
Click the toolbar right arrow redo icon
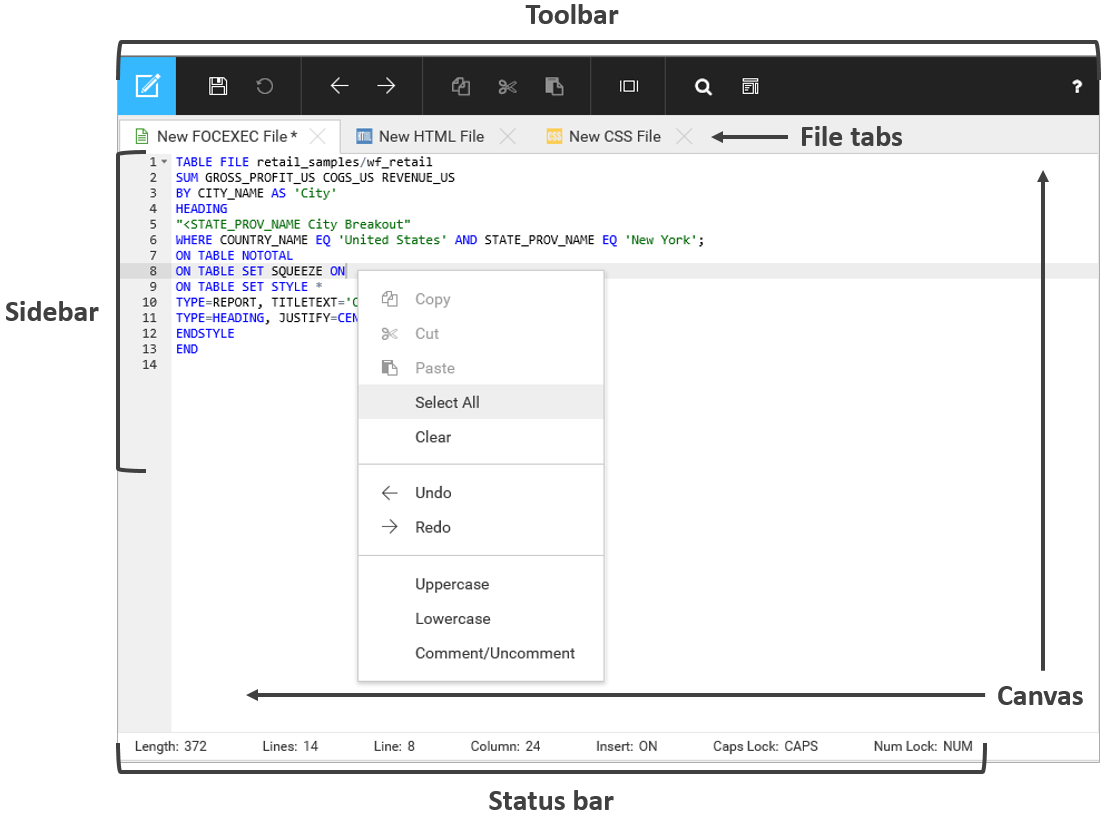(x=386, y=86)
